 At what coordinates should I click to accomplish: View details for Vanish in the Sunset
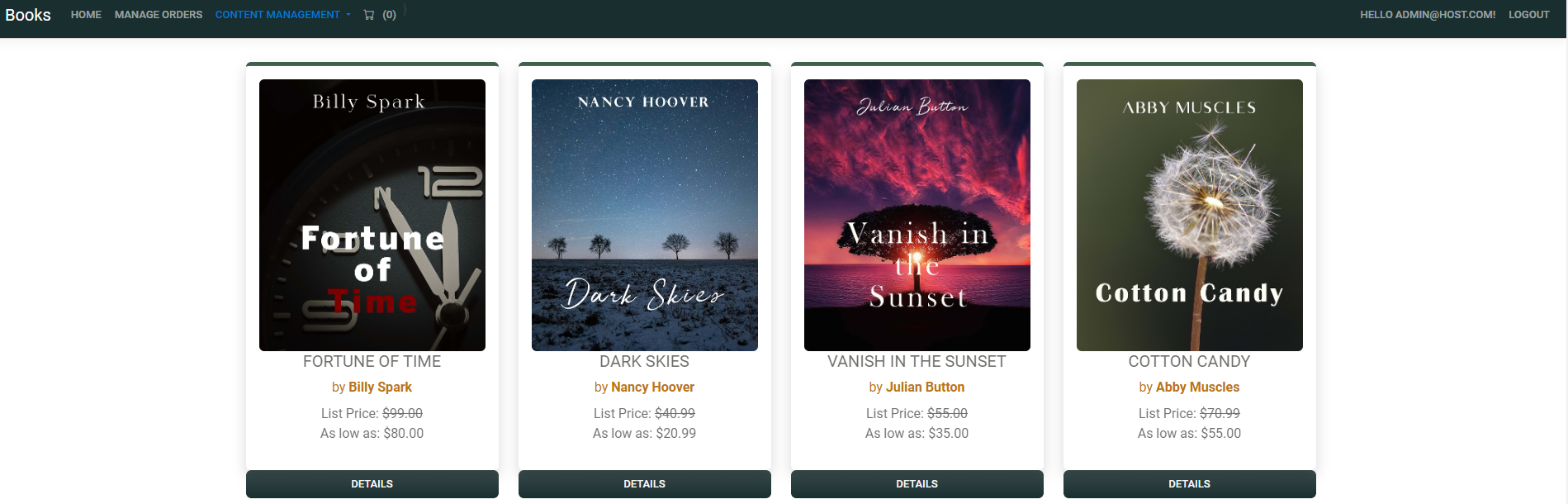click(917, 484)
